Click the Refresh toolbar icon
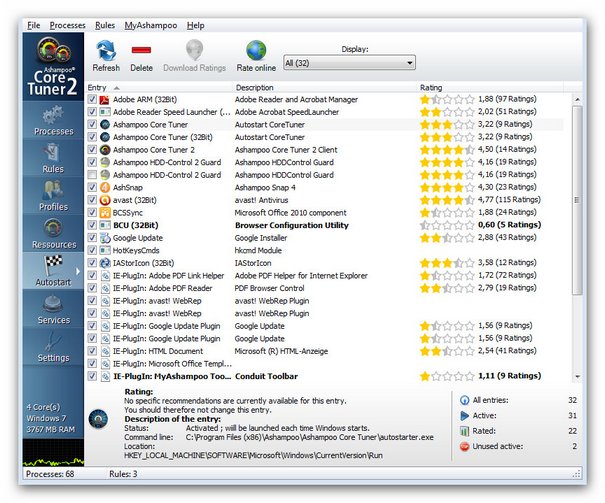The height and width of the screenshot is (503, 605). 106,51
